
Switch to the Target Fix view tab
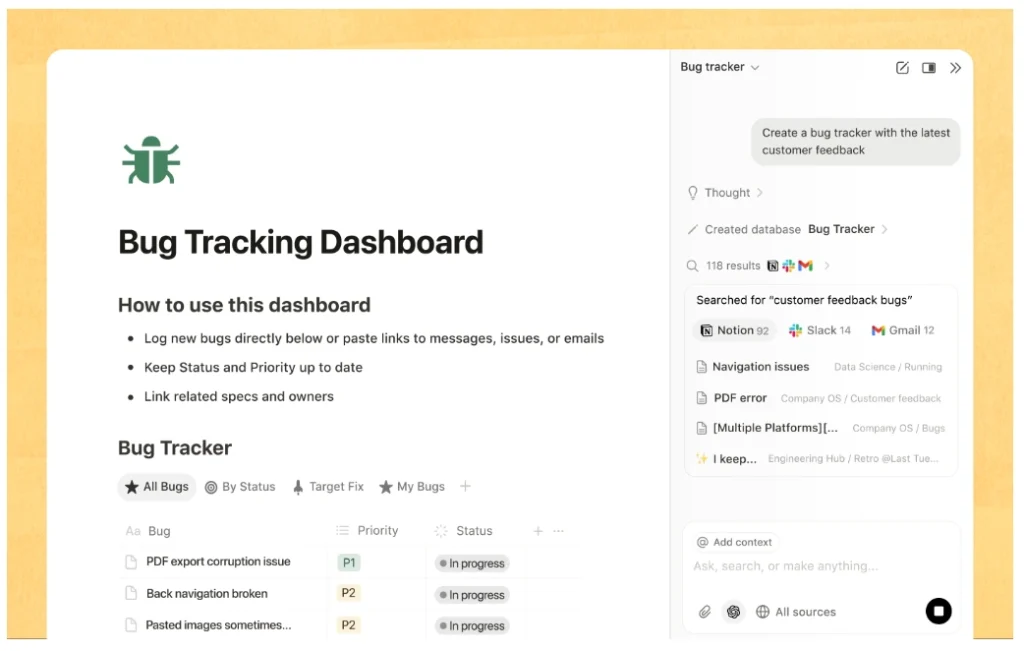pyautogui.click(x=328, y=487)
